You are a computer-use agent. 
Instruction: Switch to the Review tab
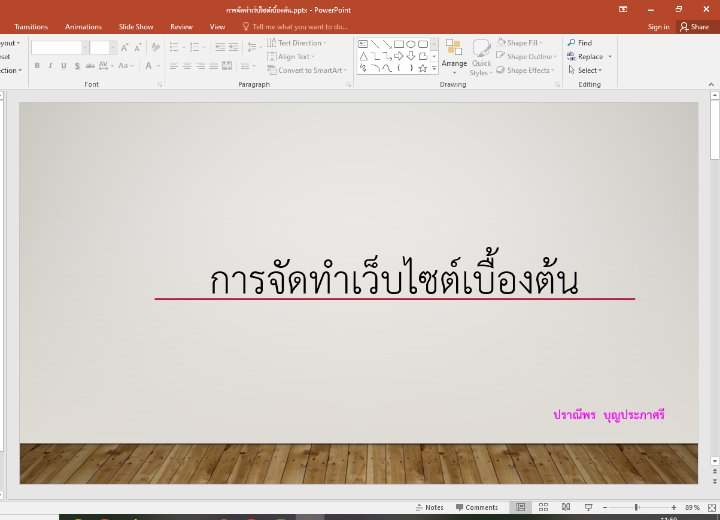coord(181,27)
